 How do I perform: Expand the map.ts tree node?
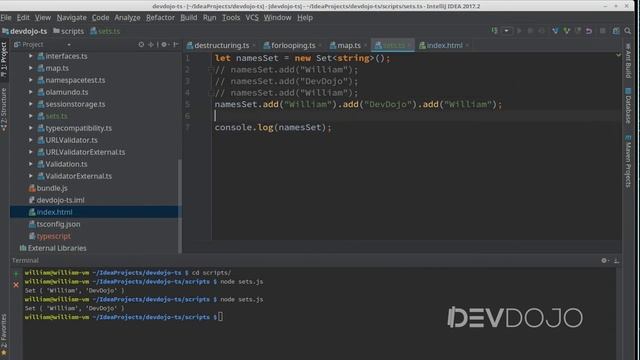(x=31, y=68)
